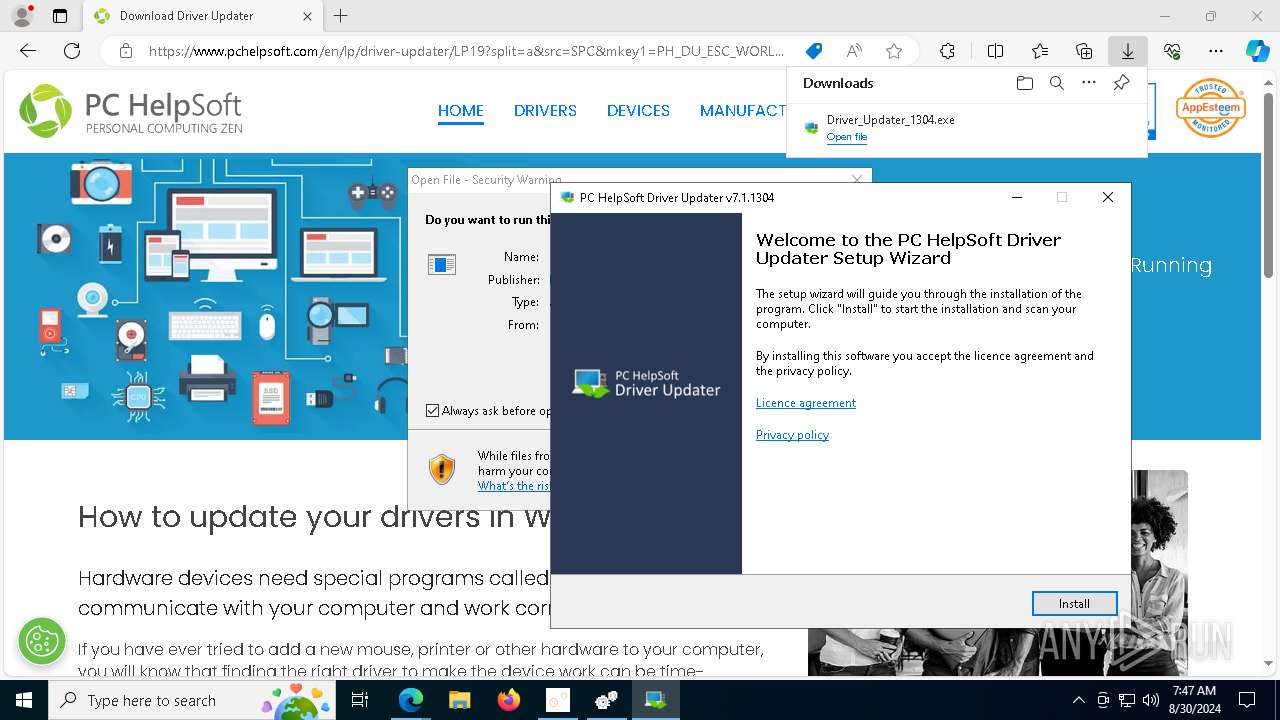The width and height of the screenshot is (1280, 720).
Task: Open a new tab with the plus button
Action: coord(341,16)
